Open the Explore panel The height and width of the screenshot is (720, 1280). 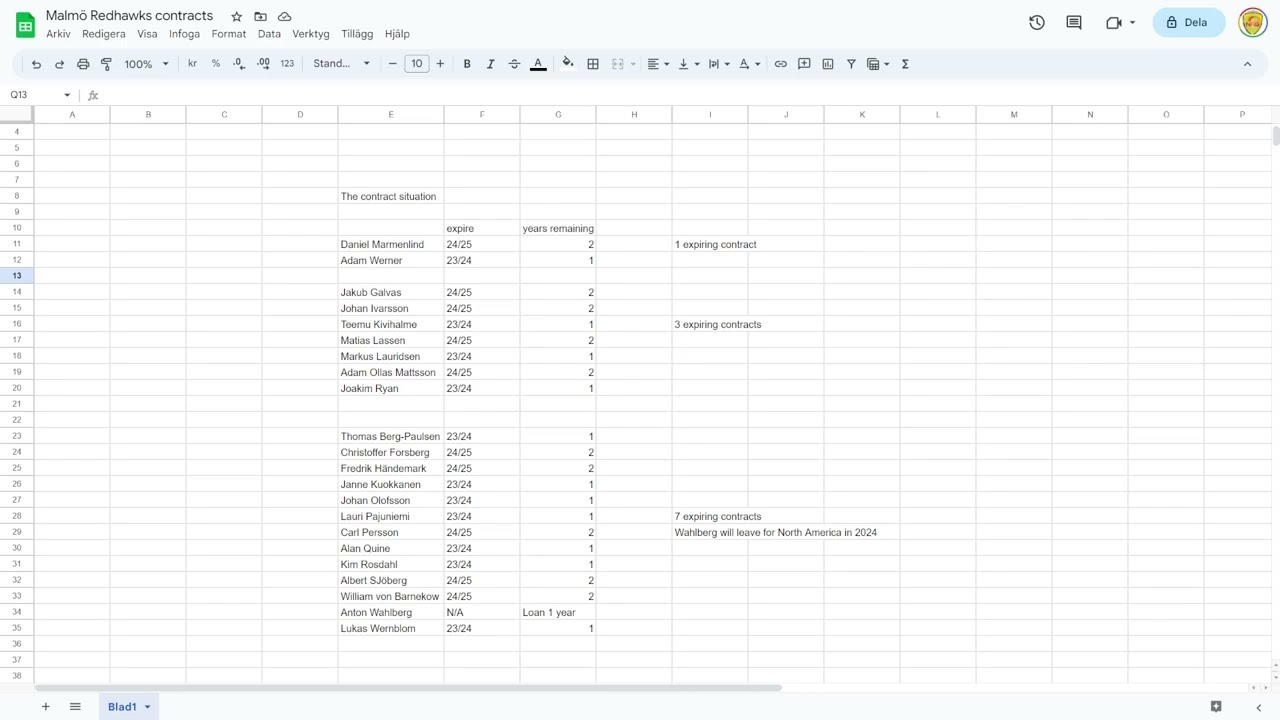point(1216,707)
